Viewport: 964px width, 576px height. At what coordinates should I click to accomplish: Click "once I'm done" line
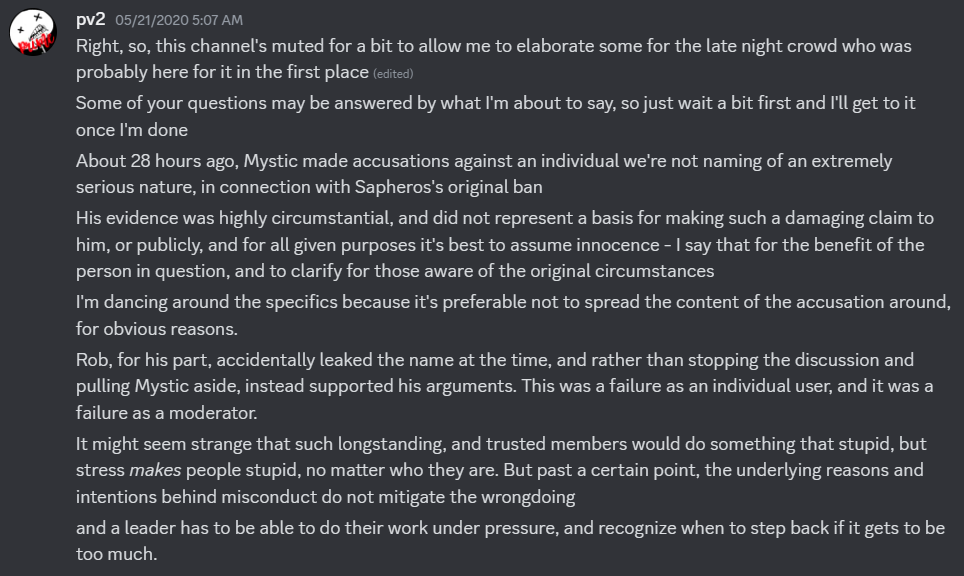(132, 130)
